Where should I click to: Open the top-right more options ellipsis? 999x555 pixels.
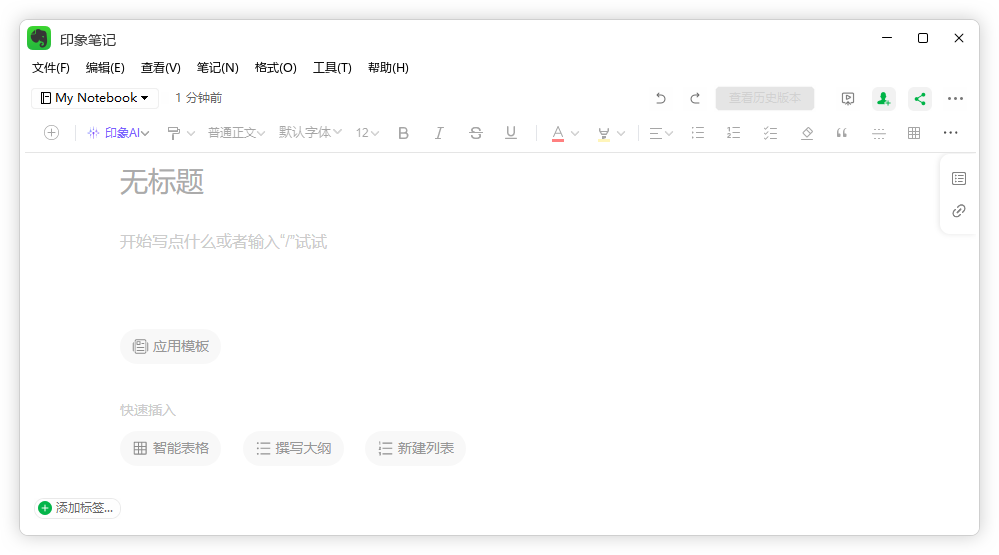click(955, 99)
